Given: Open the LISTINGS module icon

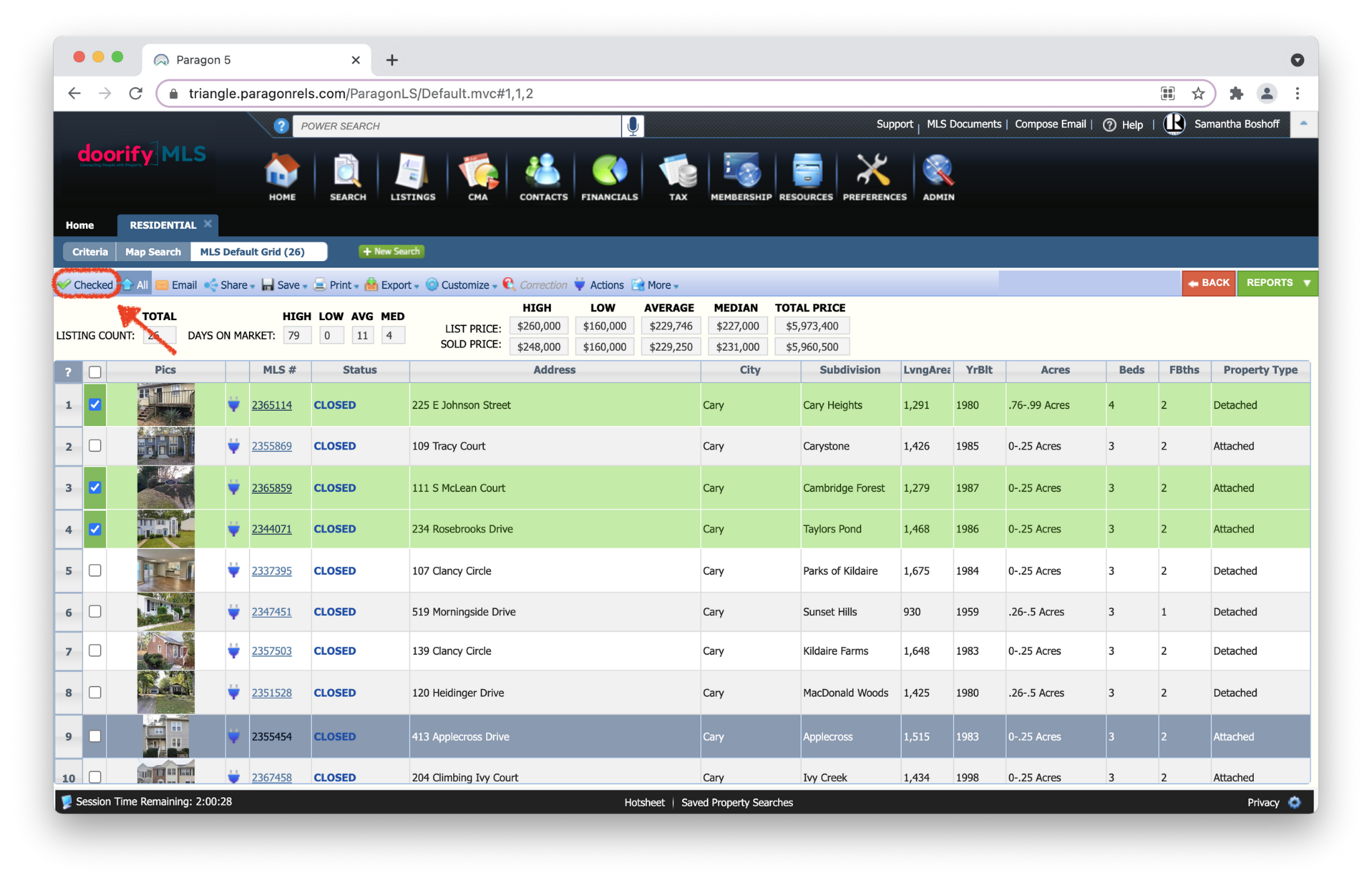Looking at the screenshot, I should click(413, 176).
